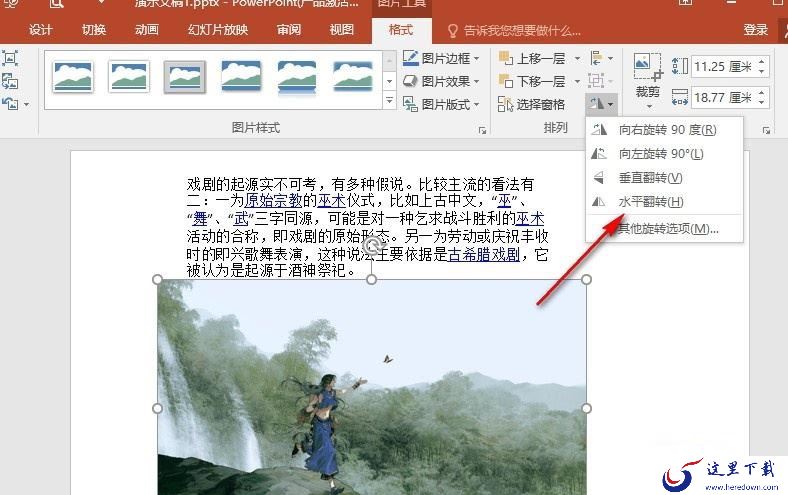Click the 古希腊戏剧 hyperlink
788x495 pixels.
(x=483, y=254)
